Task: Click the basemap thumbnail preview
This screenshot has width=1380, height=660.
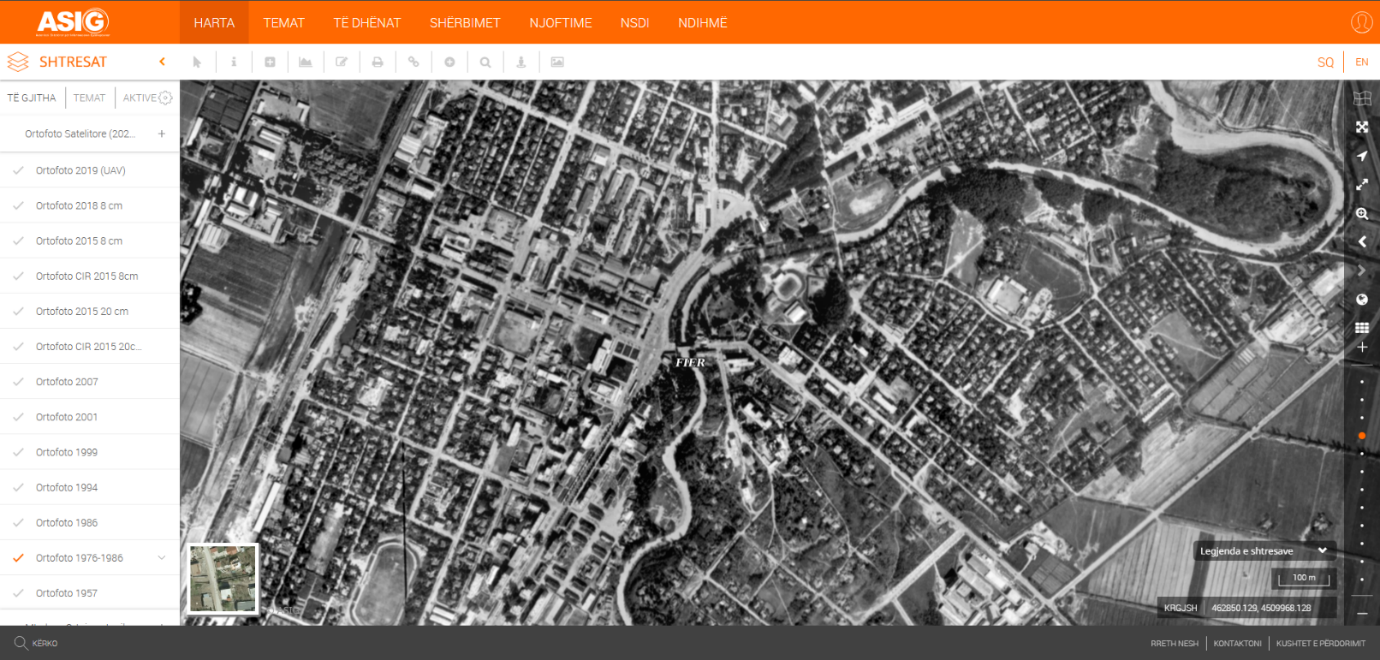Action: point(223,578)
